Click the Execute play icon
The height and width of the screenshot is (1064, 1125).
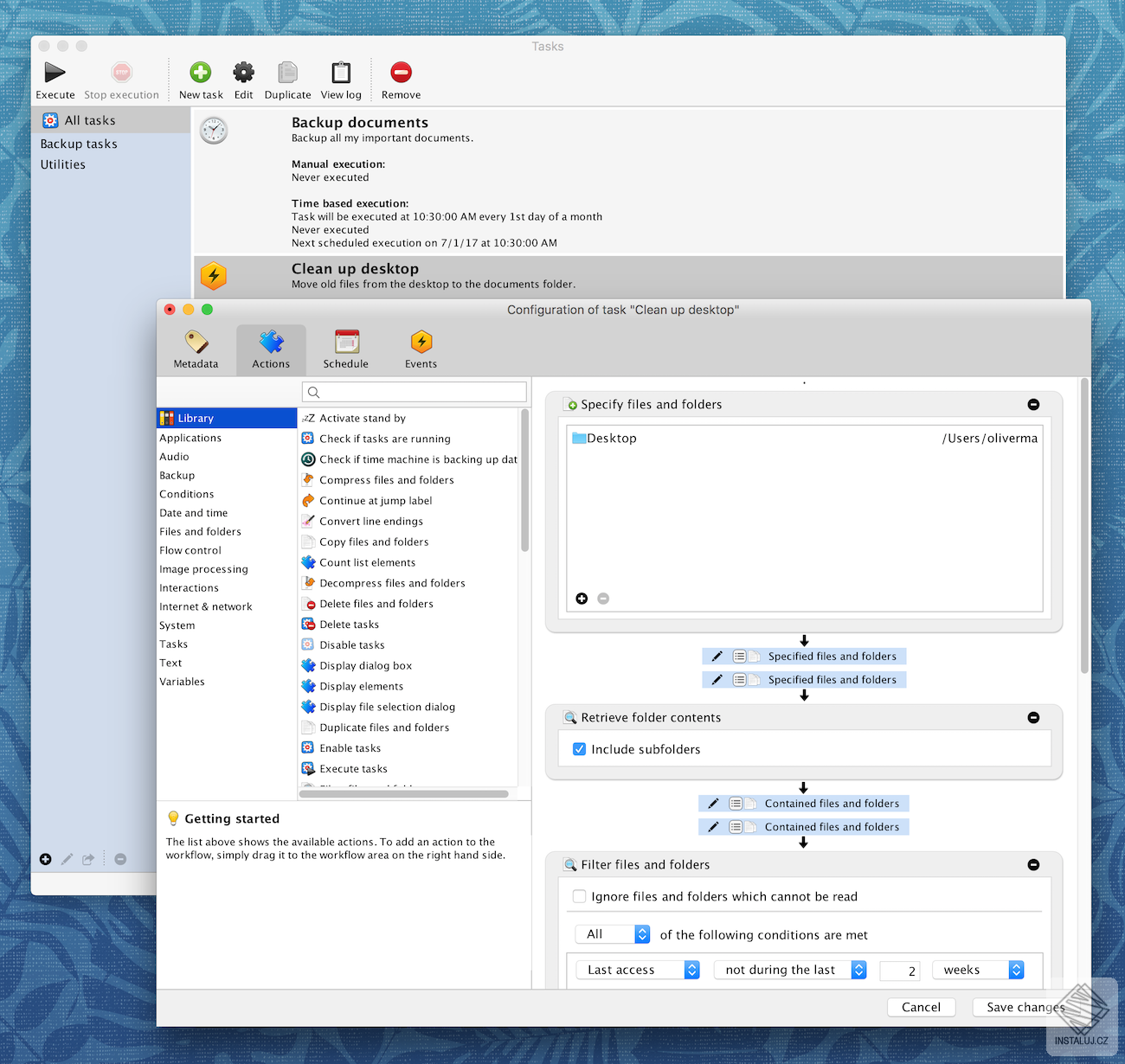55,73
